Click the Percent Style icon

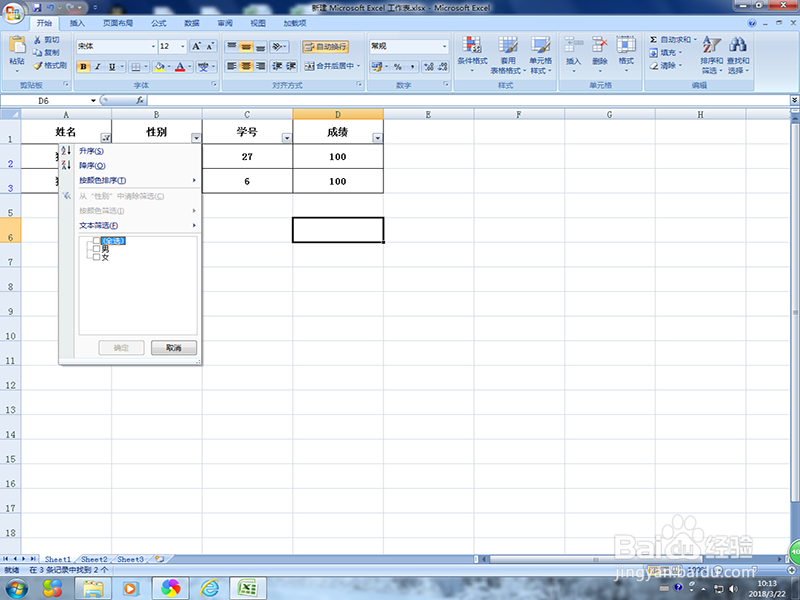[398, 66]
